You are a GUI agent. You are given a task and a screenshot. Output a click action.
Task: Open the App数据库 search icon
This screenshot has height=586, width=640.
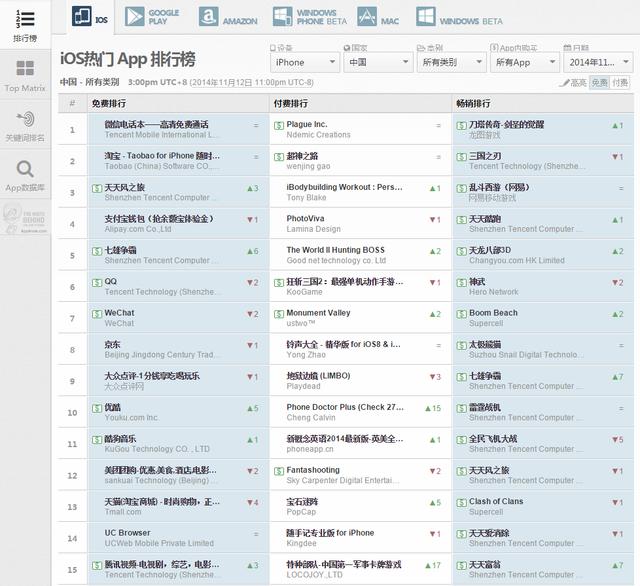click(x=27, y=174)
